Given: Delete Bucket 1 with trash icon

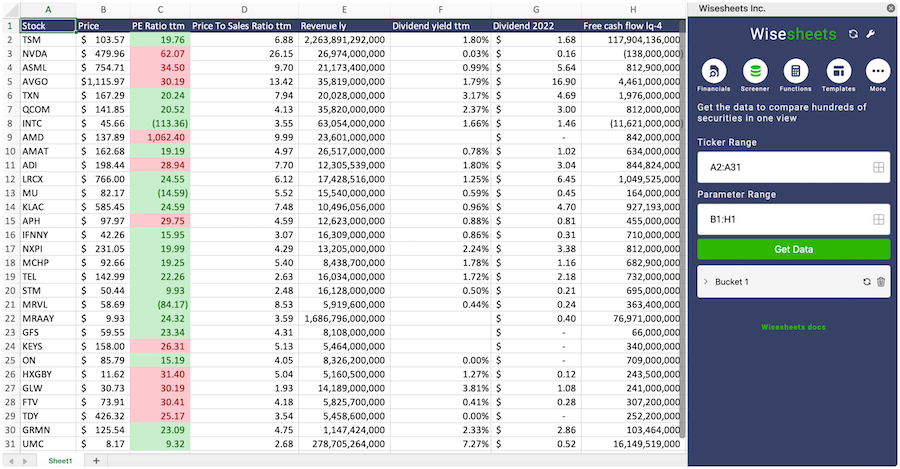Looking at the screenshot, I should point(881,282).
